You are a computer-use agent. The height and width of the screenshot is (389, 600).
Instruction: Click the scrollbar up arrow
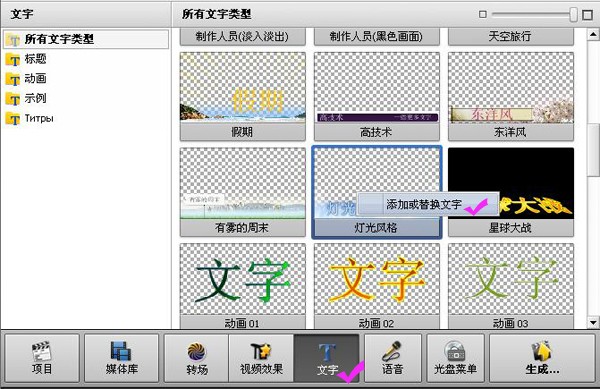click(593, 34)
